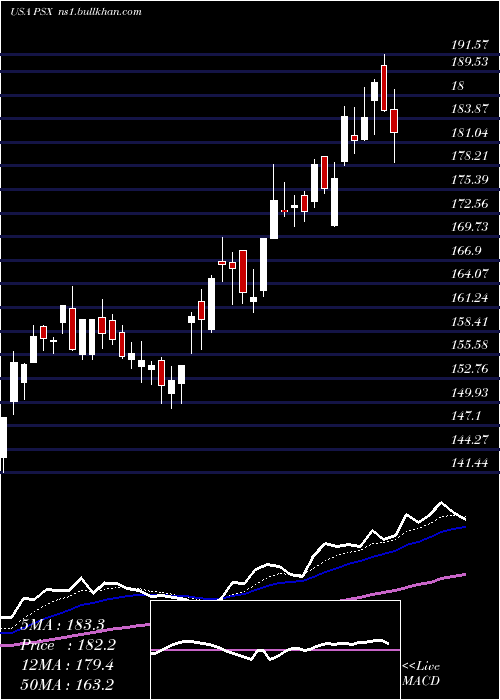
Task: Click the 178.21 price label
Action: (x=470, y=156)
